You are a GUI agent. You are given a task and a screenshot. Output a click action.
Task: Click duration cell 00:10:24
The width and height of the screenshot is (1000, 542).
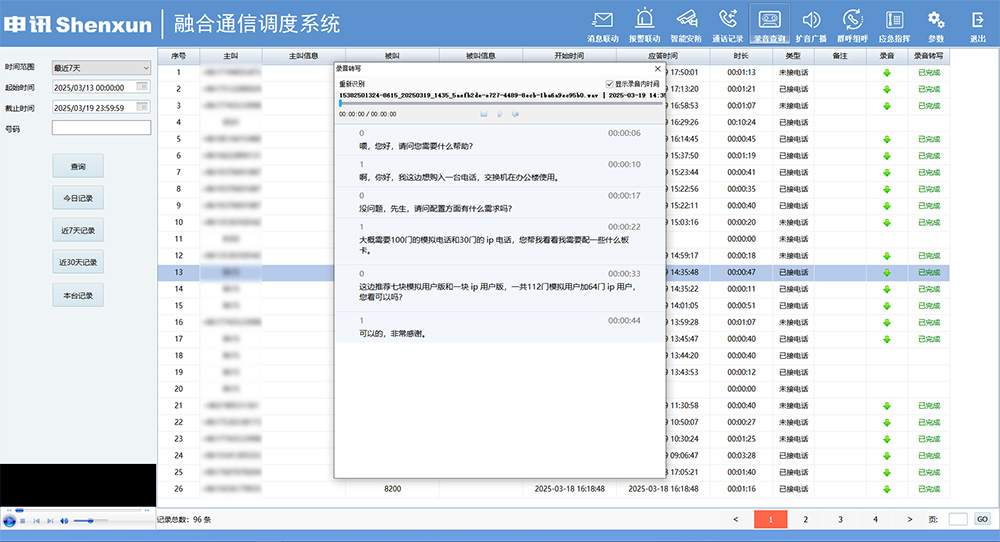pos(741,122)
